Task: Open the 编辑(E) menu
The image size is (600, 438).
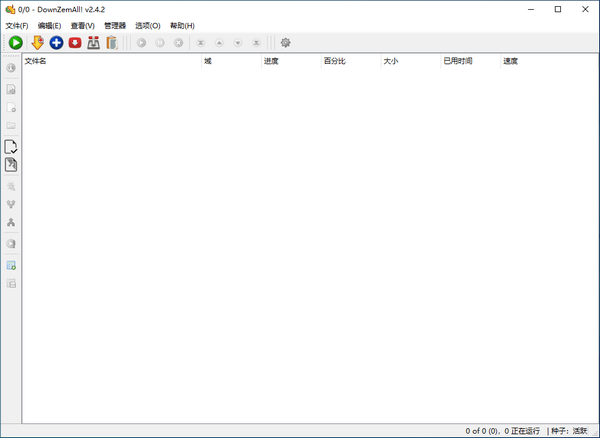Action: coord(50,25)
